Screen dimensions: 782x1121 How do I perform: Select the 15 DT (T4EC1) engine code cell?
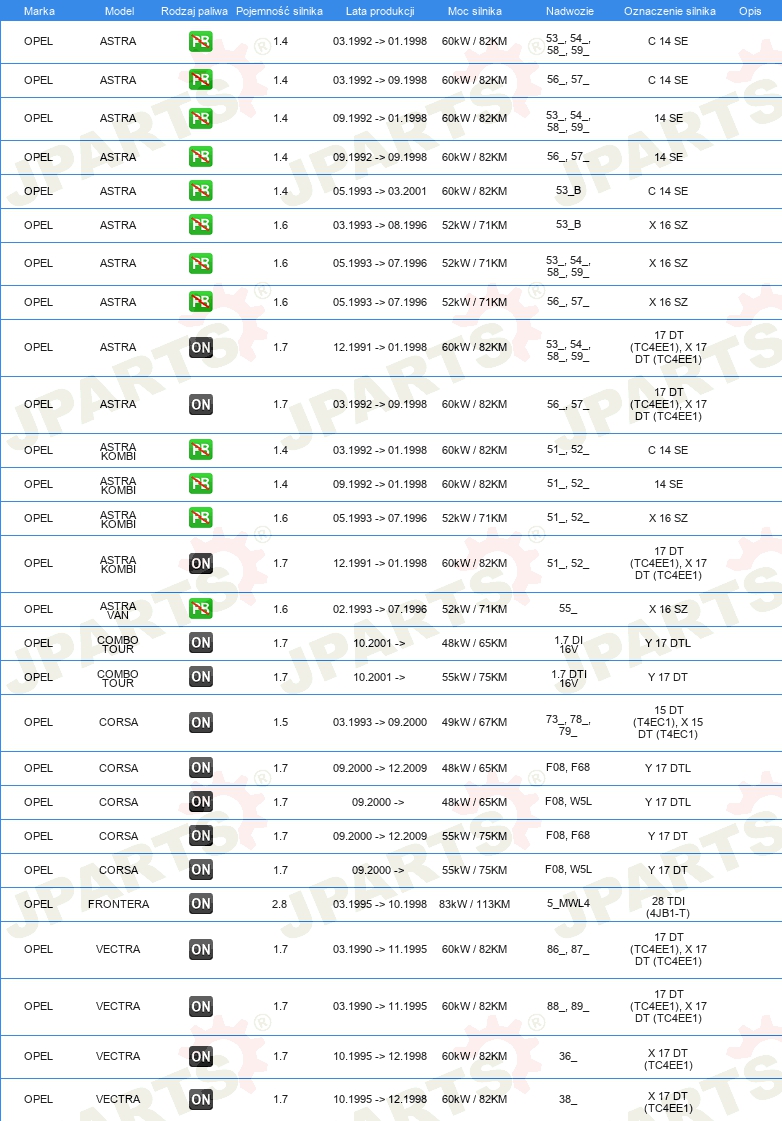point(668,723)
